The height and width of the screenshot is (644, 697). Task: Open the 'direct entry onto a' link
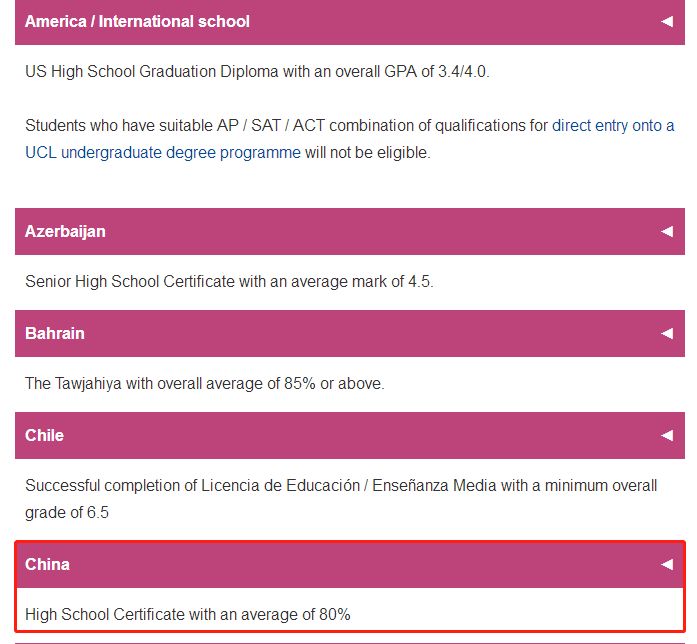click(x=613, y=126)
